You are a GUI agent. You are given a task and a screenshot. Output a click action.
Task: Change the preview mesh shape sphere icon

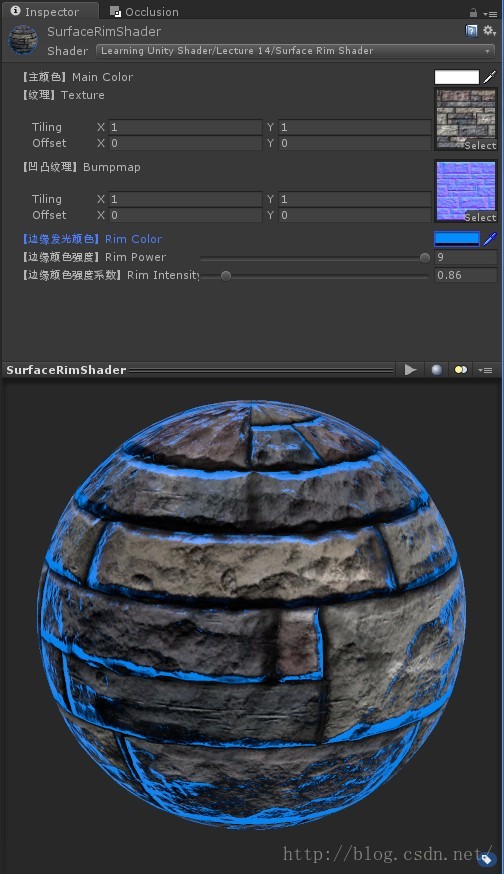(x=437, y=370)
